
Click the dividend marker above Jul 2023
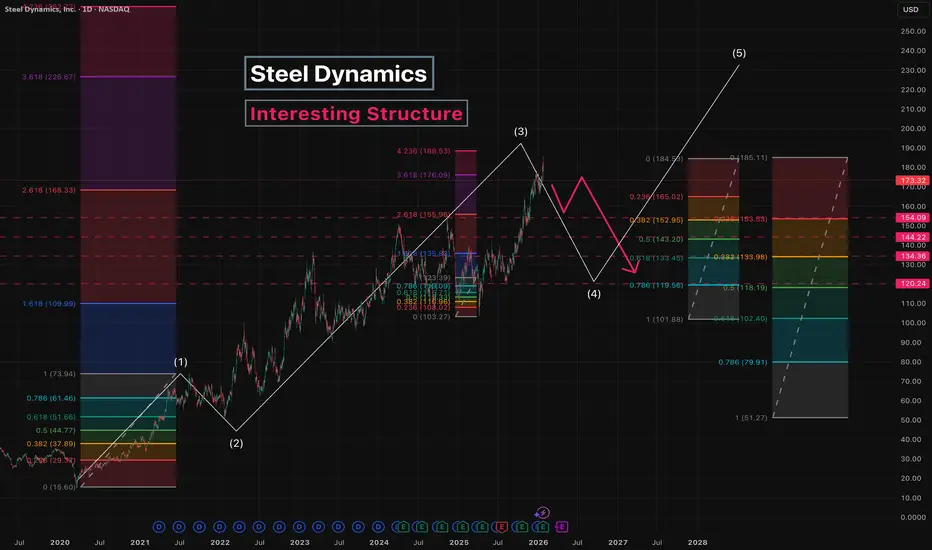338,527
